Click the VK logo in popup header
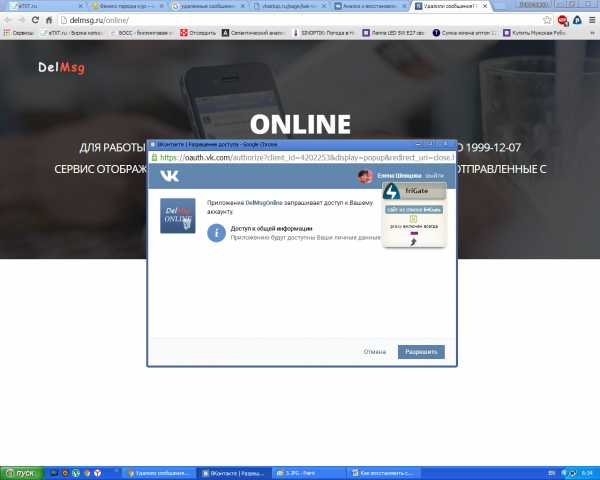Viewport: 600px width, 480px height. click(x=170, y=176)
